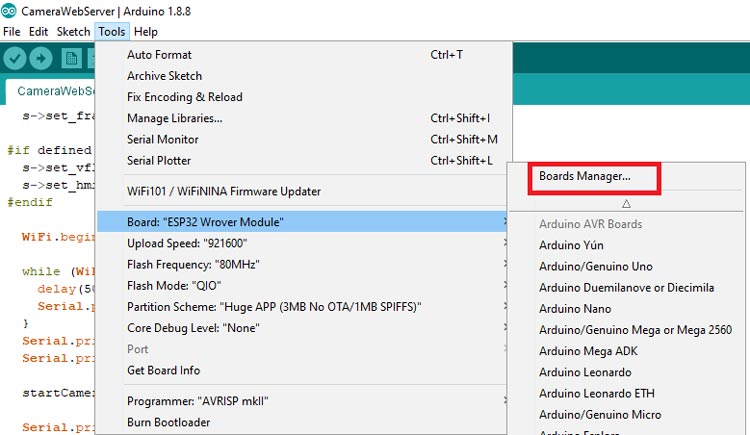Select Arduino Leonardo ETH board
The width and height of the screenshot is (750, 435).
pyautogui.click(x=626, y=393)
